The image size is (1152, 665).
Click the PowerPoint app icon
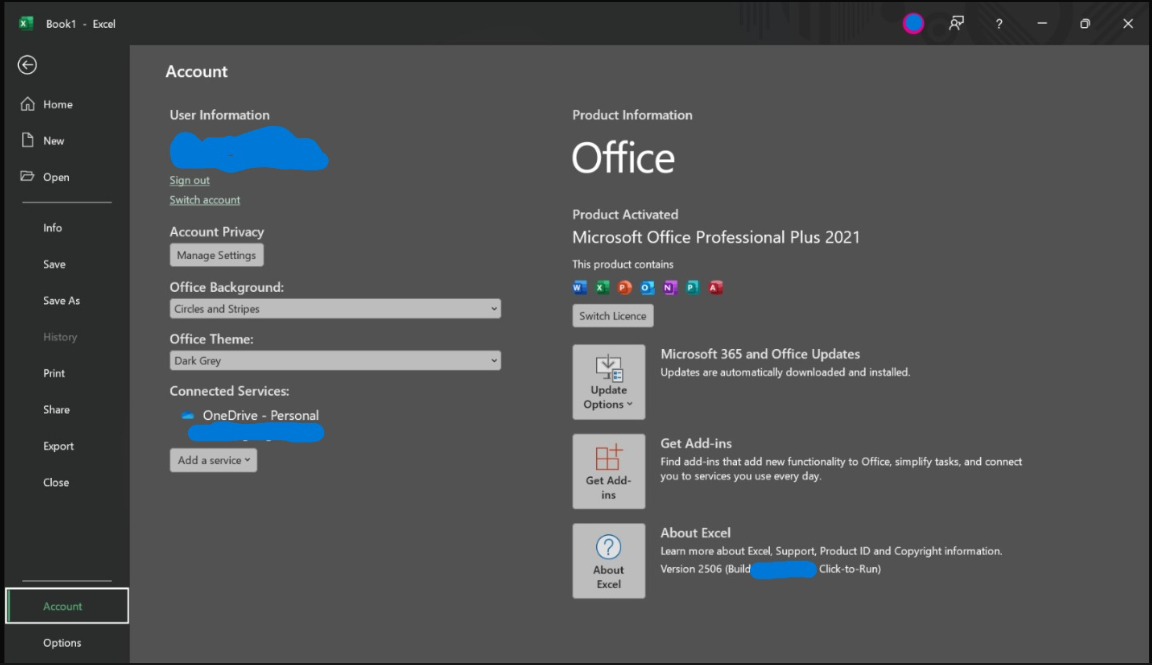pyautogui.click(x=624, y=287)
